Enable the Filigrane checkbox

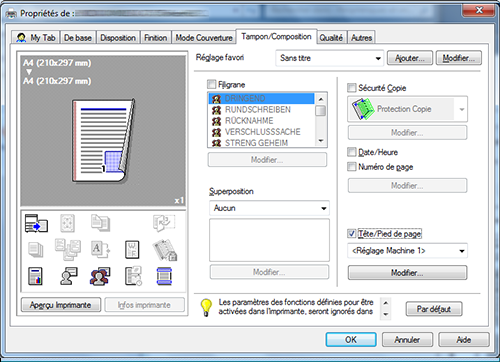211,84
